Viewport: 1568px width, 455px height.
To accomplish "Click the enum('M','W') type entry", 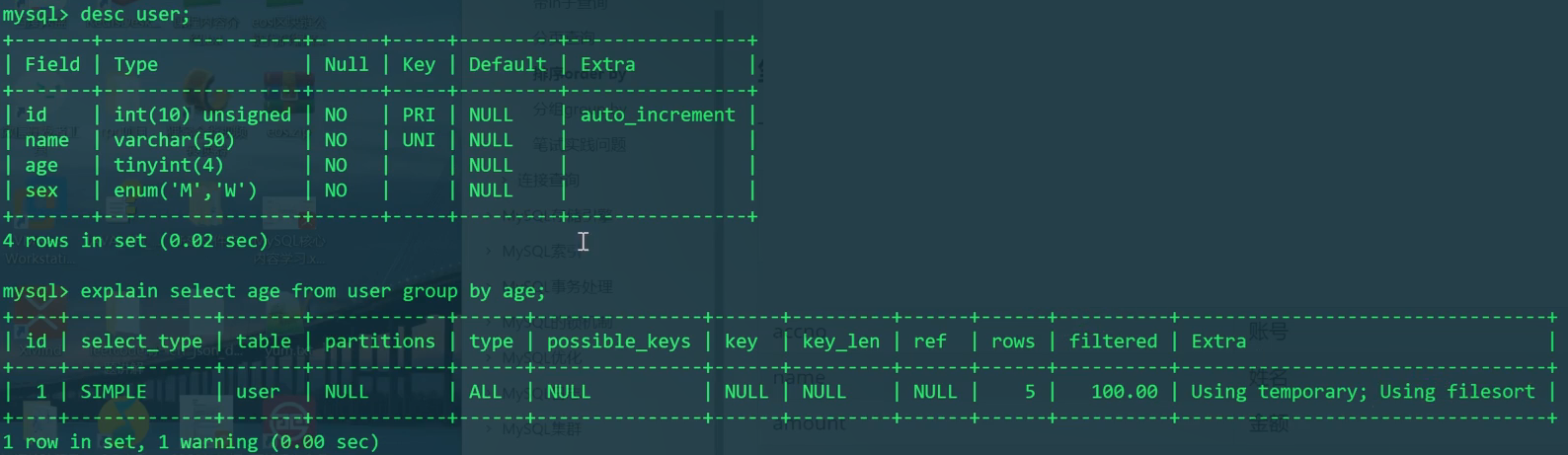I will tap(185, 190).
